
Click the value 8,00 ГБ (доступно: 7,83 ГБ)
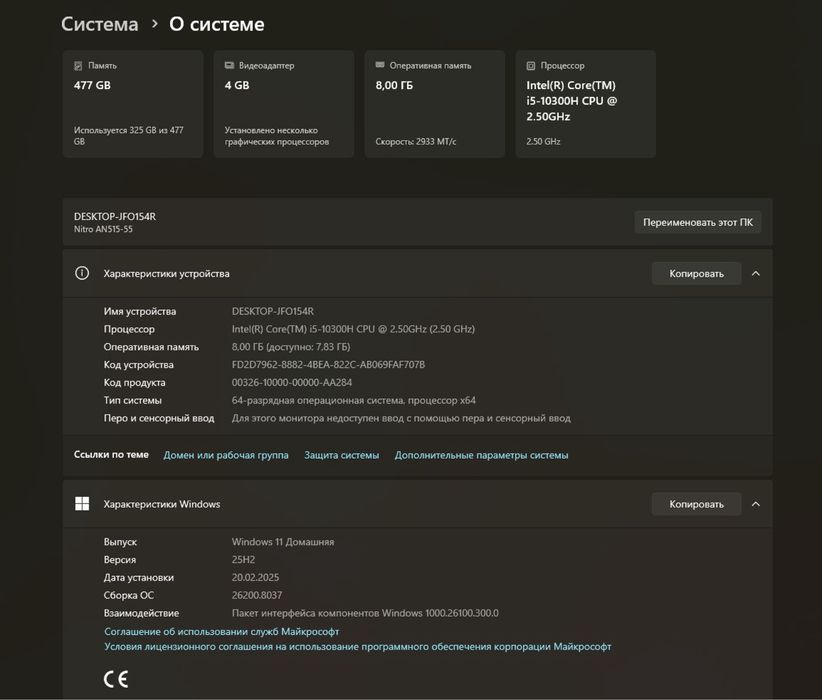point(291,347)
